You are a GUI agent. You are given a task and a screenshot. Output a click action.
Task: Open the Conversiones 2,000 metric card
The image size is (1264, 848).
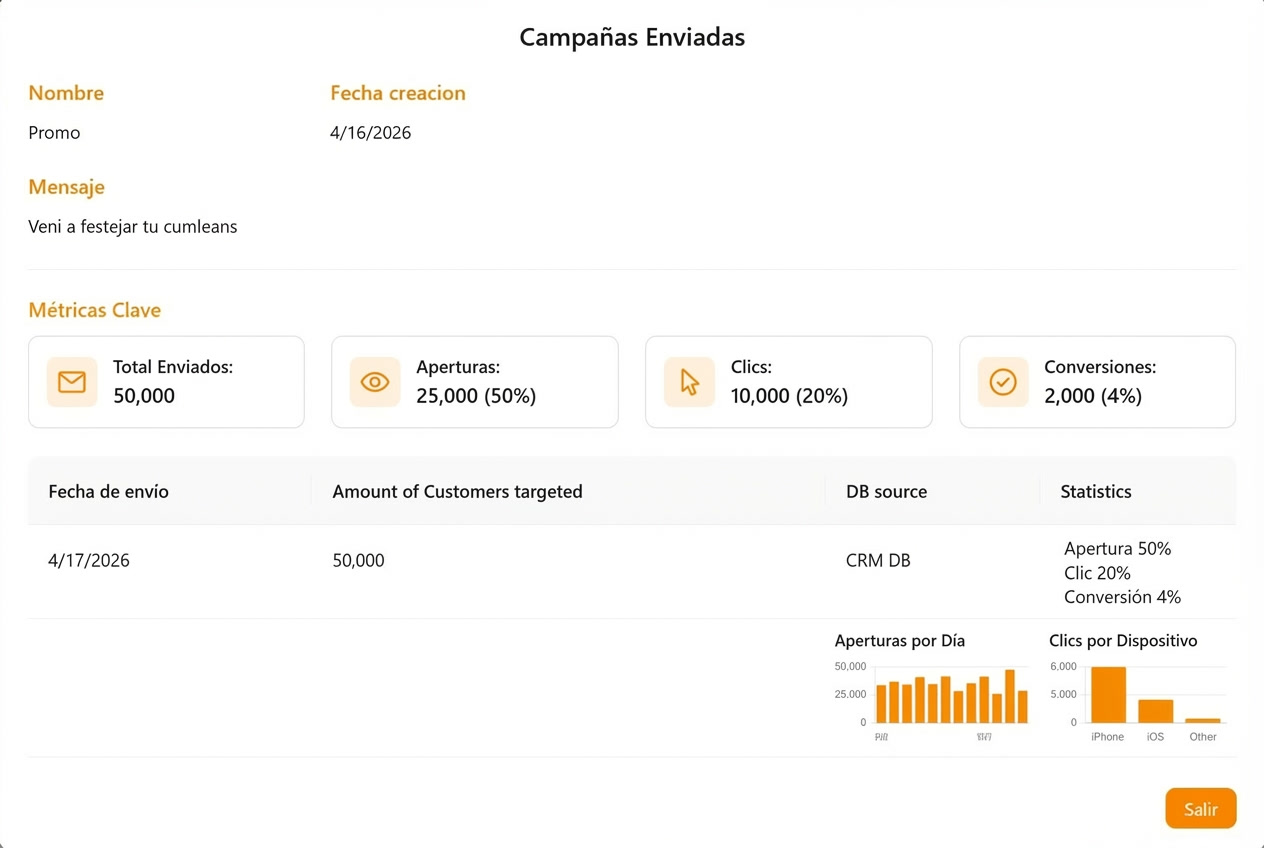click(1097, 381)
